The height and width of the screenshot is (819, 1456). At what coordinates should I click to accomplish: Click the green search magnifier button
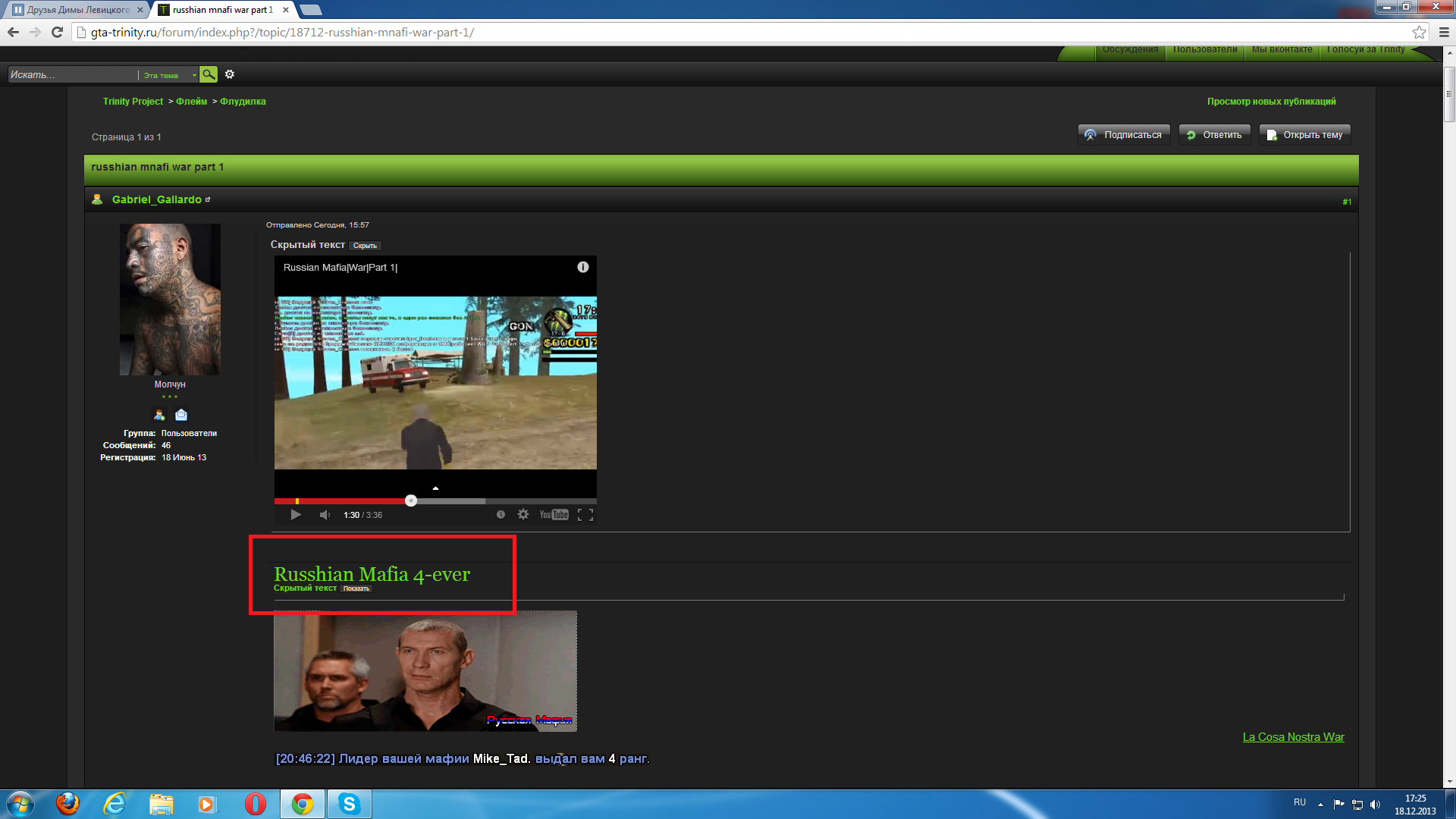tap(209, 74)
